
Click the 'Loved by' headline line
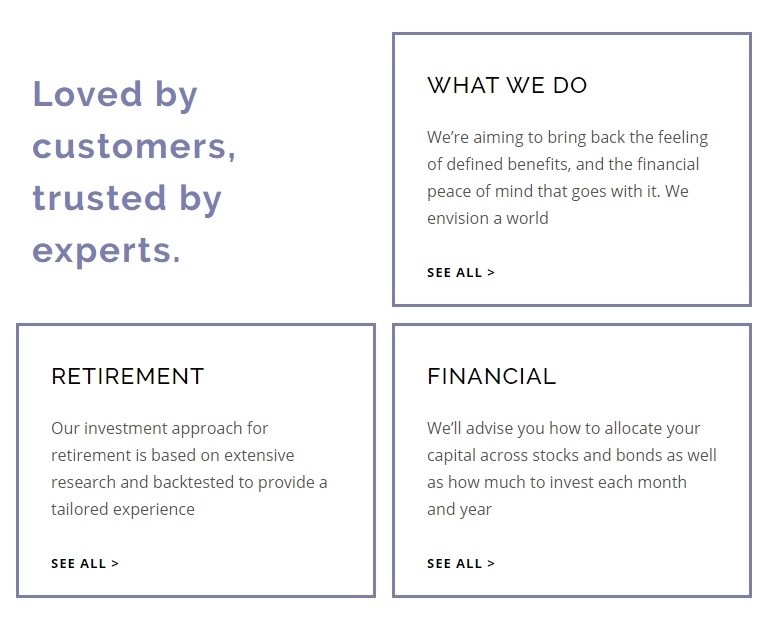pos(115,95)
